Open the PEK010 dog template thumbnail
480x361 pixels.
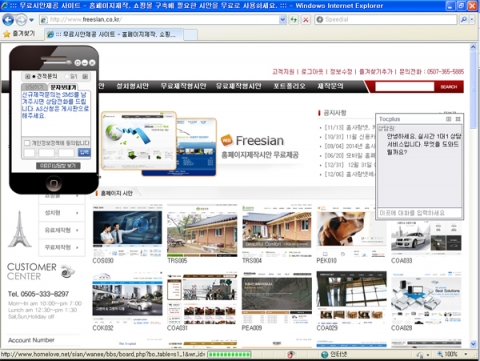[352, 231]
